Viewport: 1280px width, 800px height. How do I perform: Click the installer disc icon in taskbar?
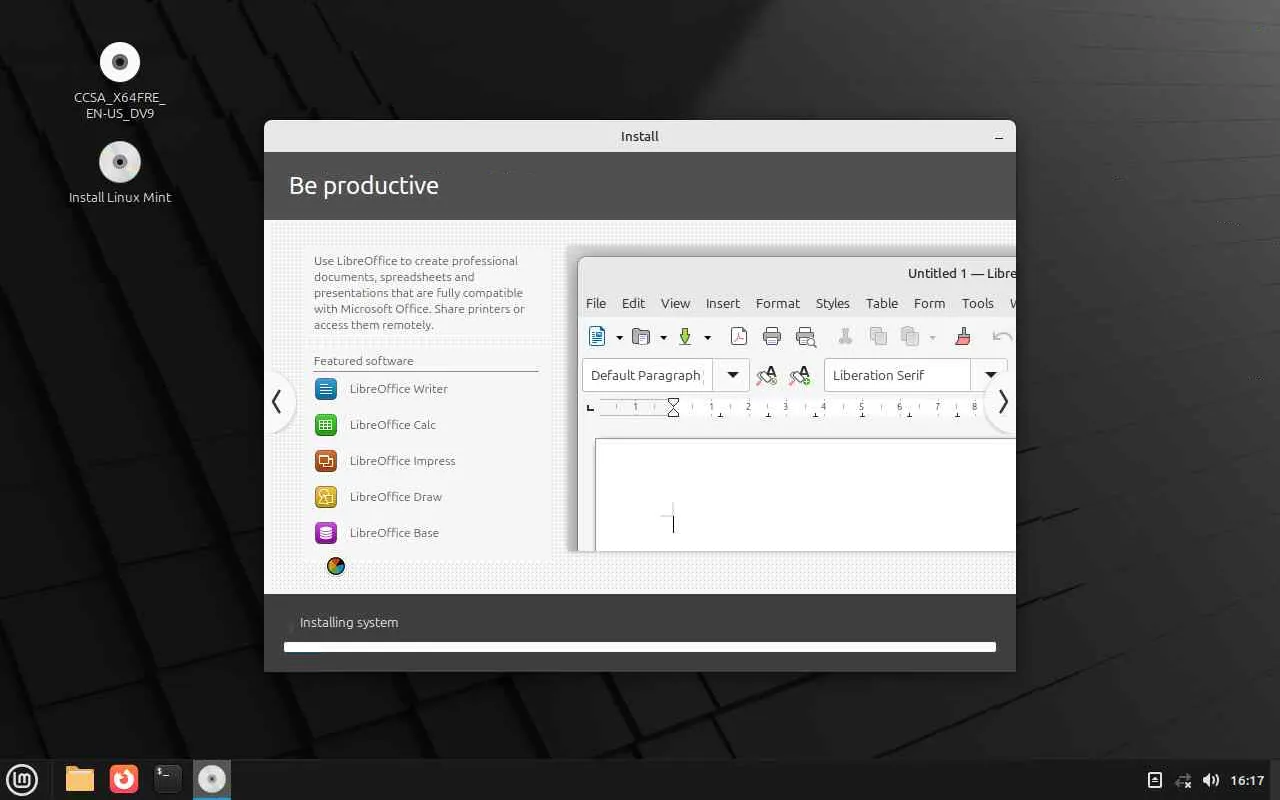click(x=211, y=779)
